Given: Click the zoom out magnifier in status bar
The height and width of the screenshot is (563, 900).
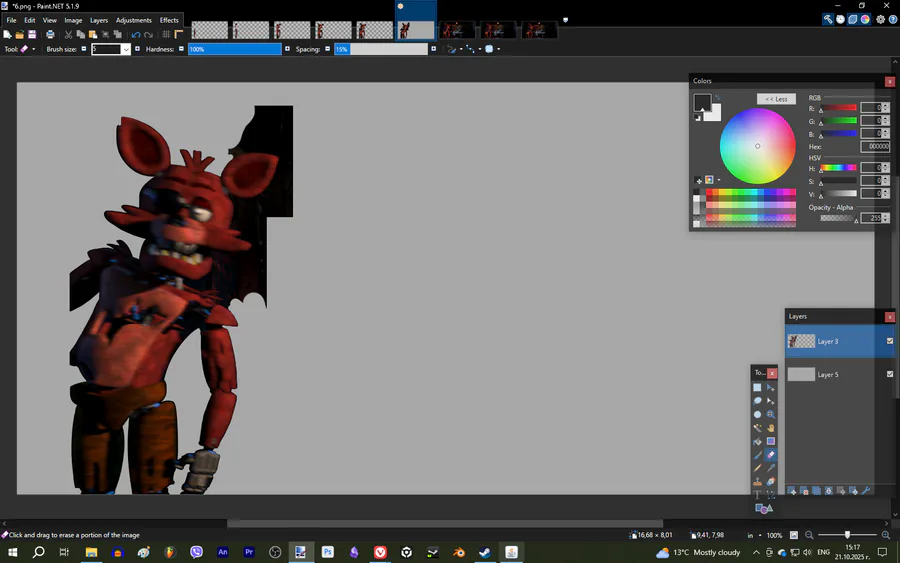Looking at the screenshot, I should pos(809,535).
